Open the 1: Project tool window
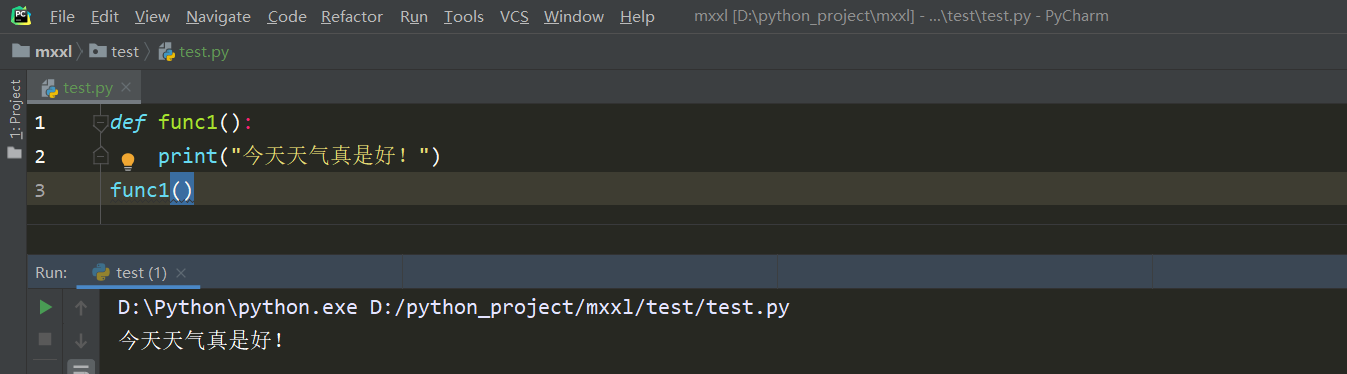1347x374 pixels. click(14, 109)
